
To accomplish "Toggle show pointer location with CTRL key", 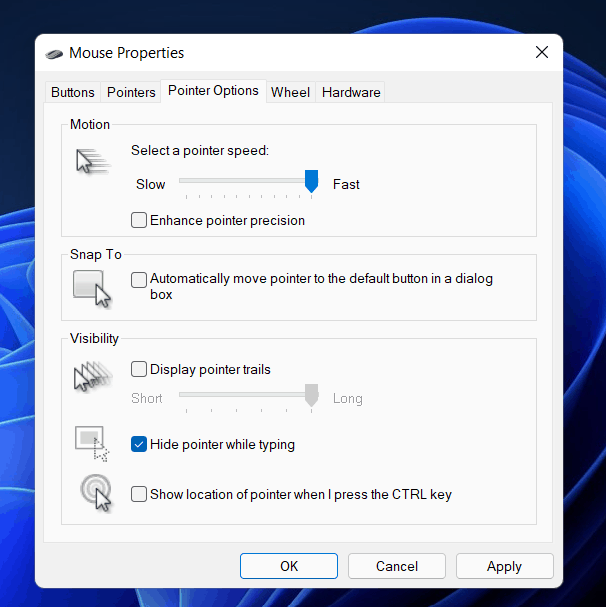I will [140, 494].
